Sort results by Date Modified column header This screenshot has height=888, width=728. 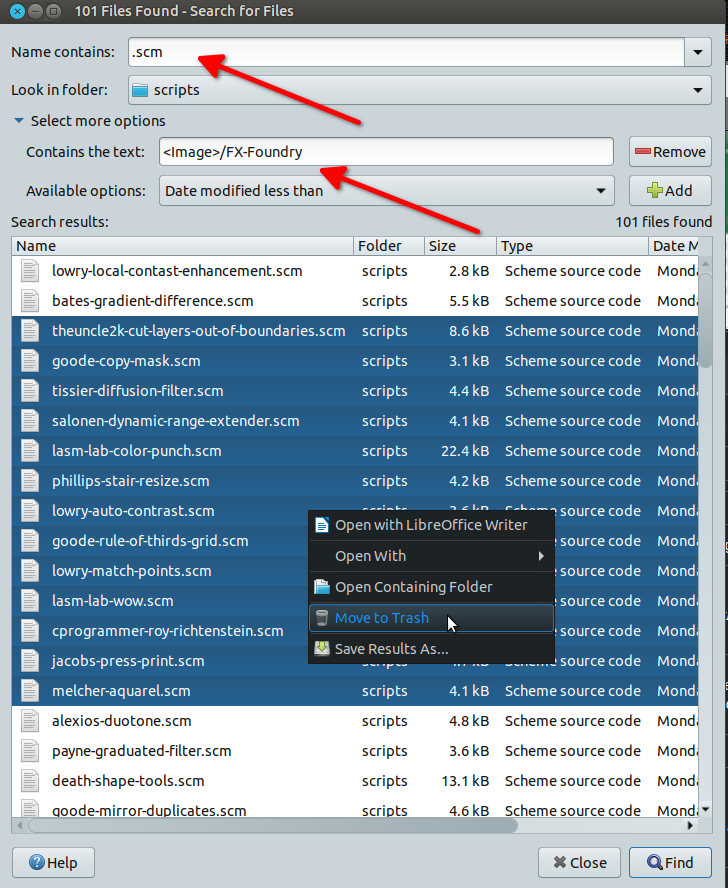tap(674, 246)
